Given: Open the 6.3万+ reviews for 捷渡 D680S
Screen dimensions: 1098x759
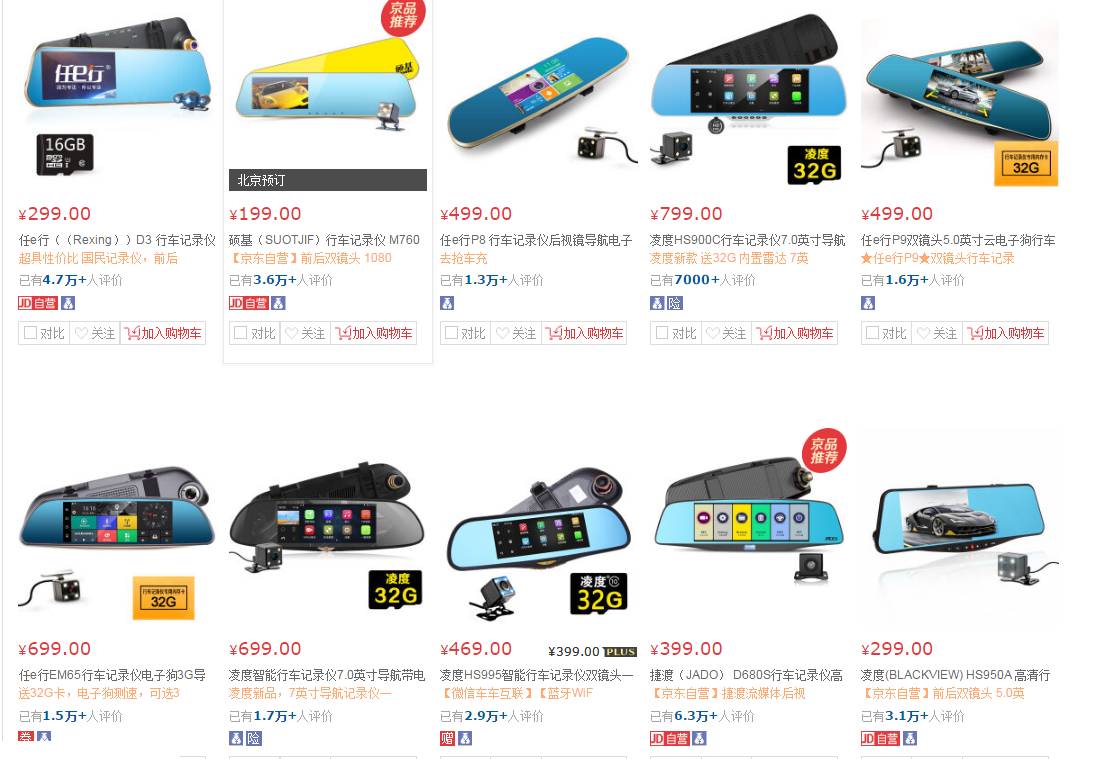Looking at the screenshot, I should pyautogui.click(x=696, y=716).
